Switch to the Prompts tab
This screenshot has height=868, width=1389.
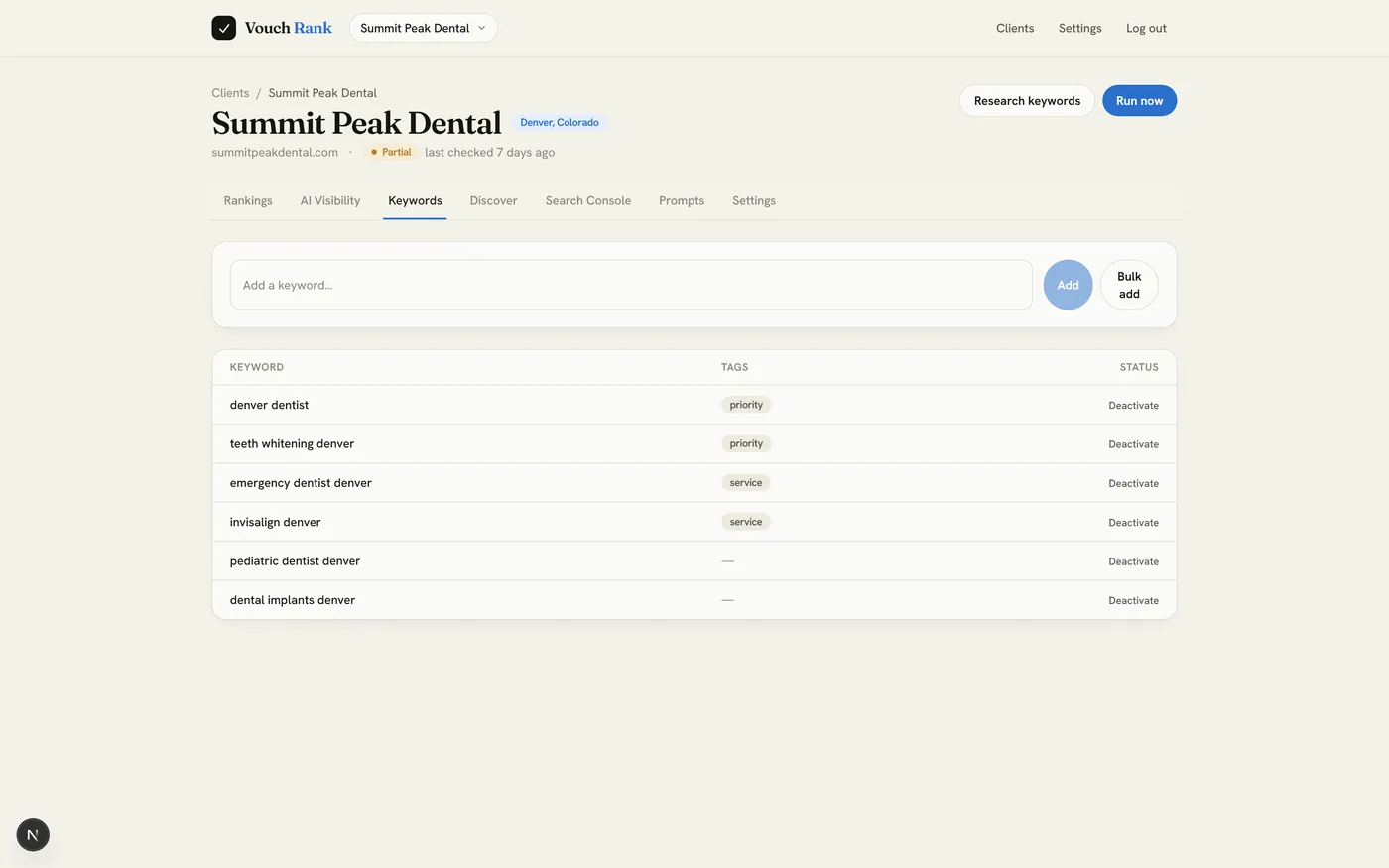(x=682, y=200)
